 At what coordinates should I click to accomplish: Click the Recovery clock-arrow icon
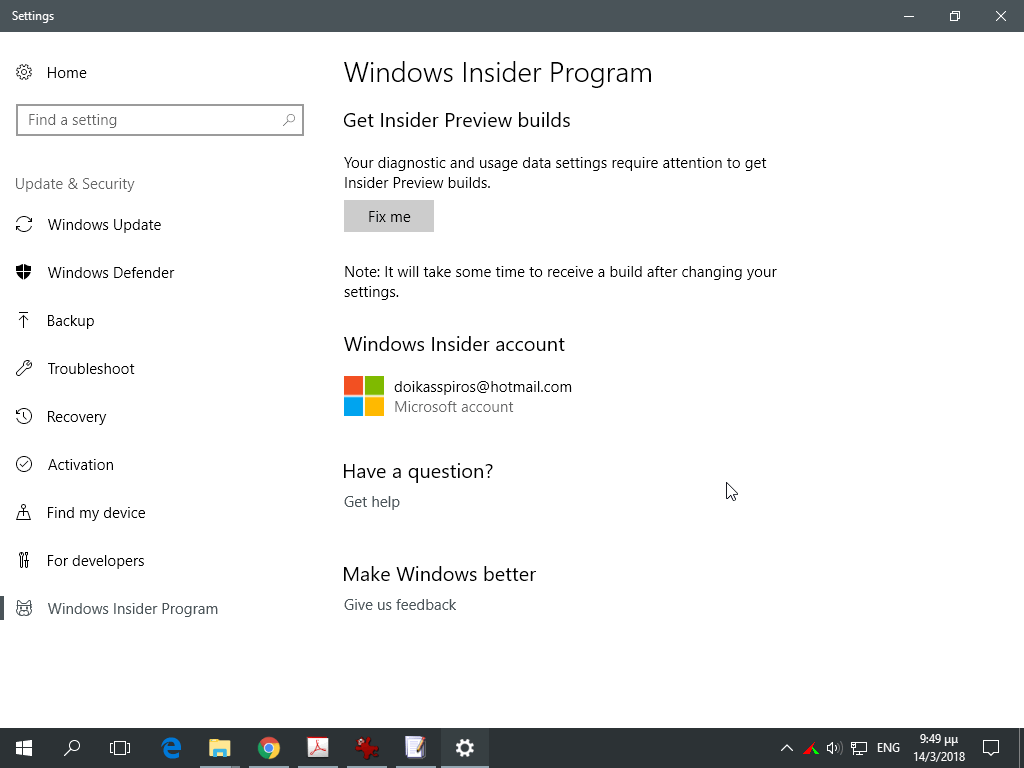(24, 417)
